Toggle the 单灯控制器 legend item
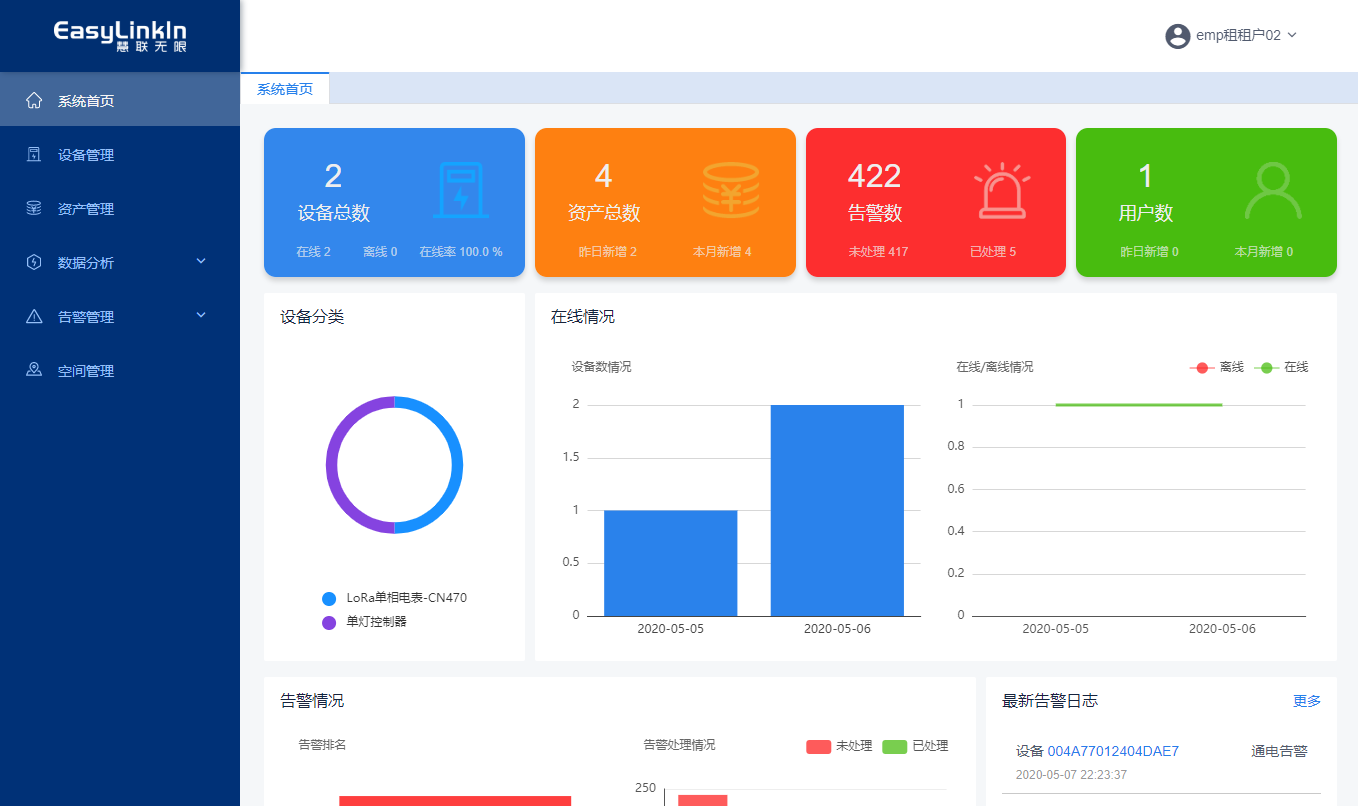1358x806 pixels. pyautogui.click(x=364, y=622)
